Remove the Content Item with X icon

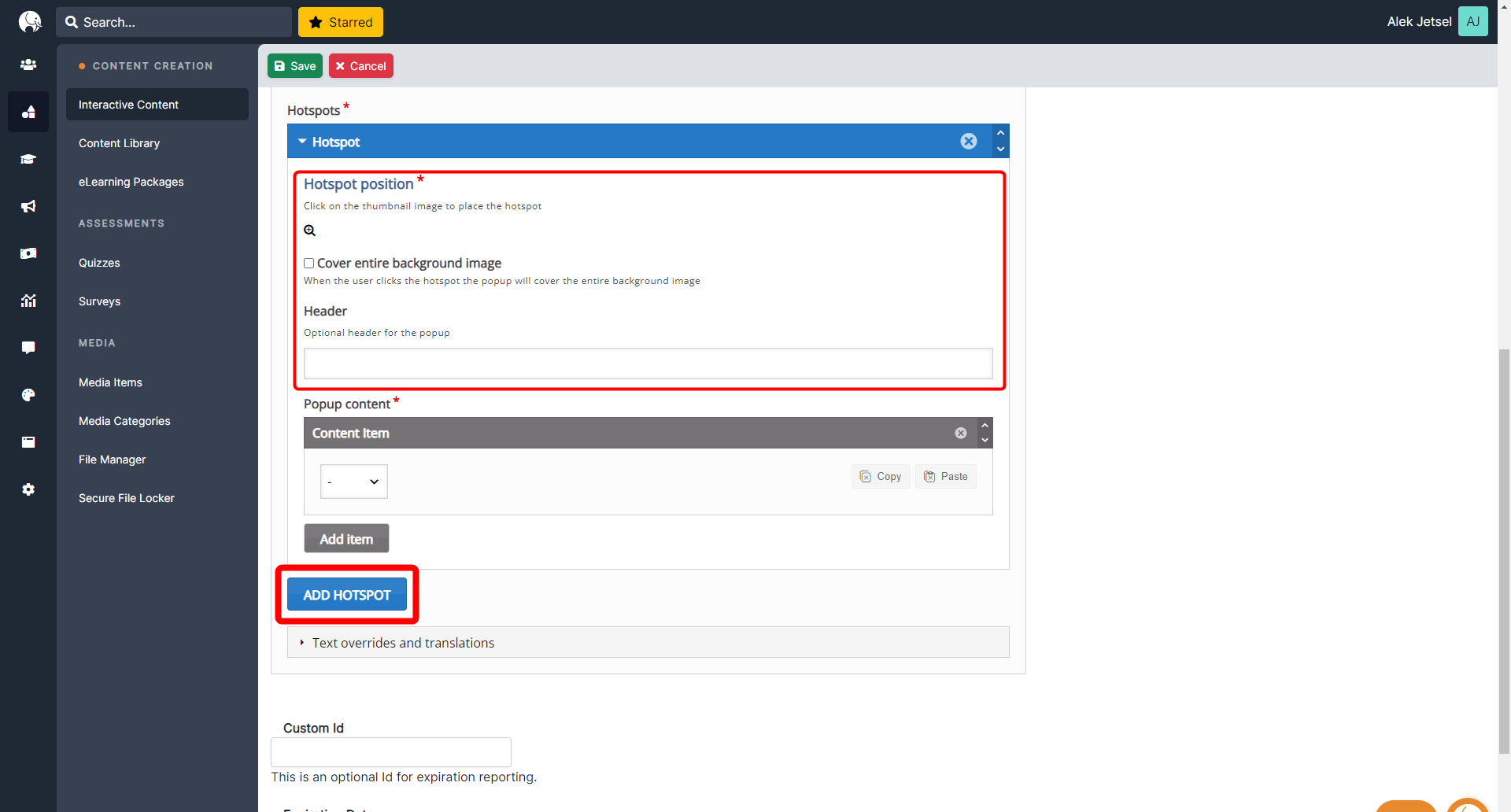pos(961,433)
